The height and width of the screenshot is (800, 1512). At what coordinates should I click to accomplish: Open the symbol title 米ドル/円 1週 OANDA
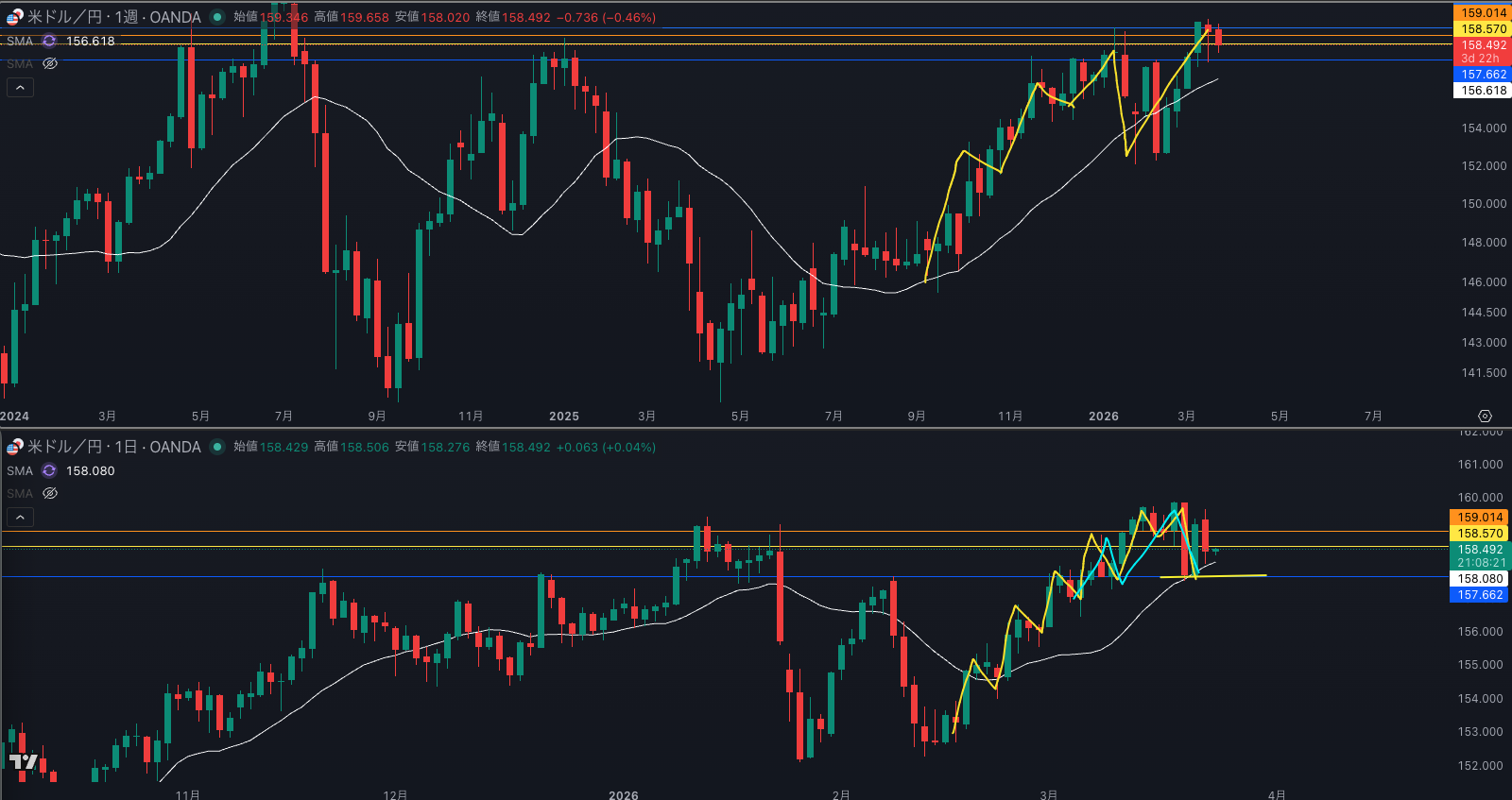coord(113,17)
